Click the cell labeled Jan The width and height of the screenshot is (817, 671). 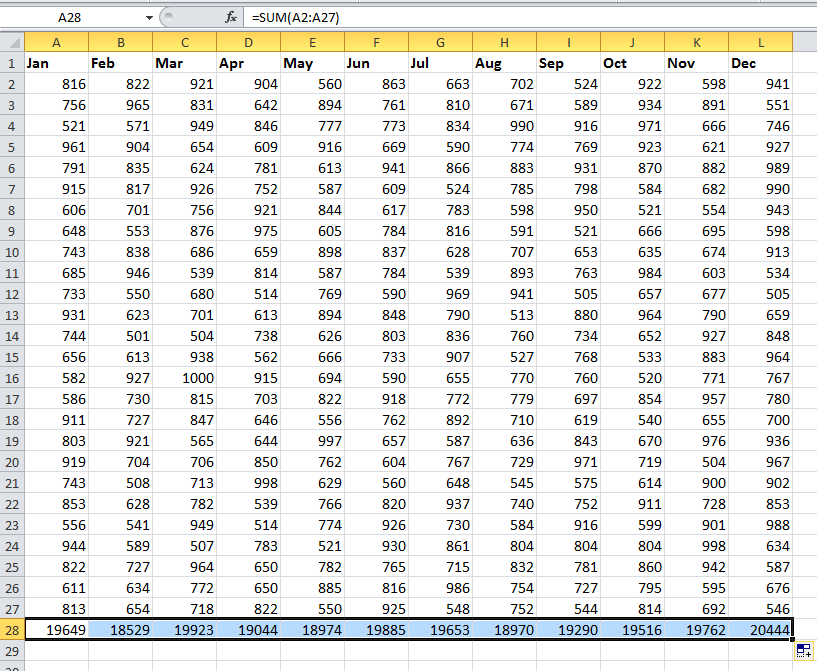click(x=56, y=62)
